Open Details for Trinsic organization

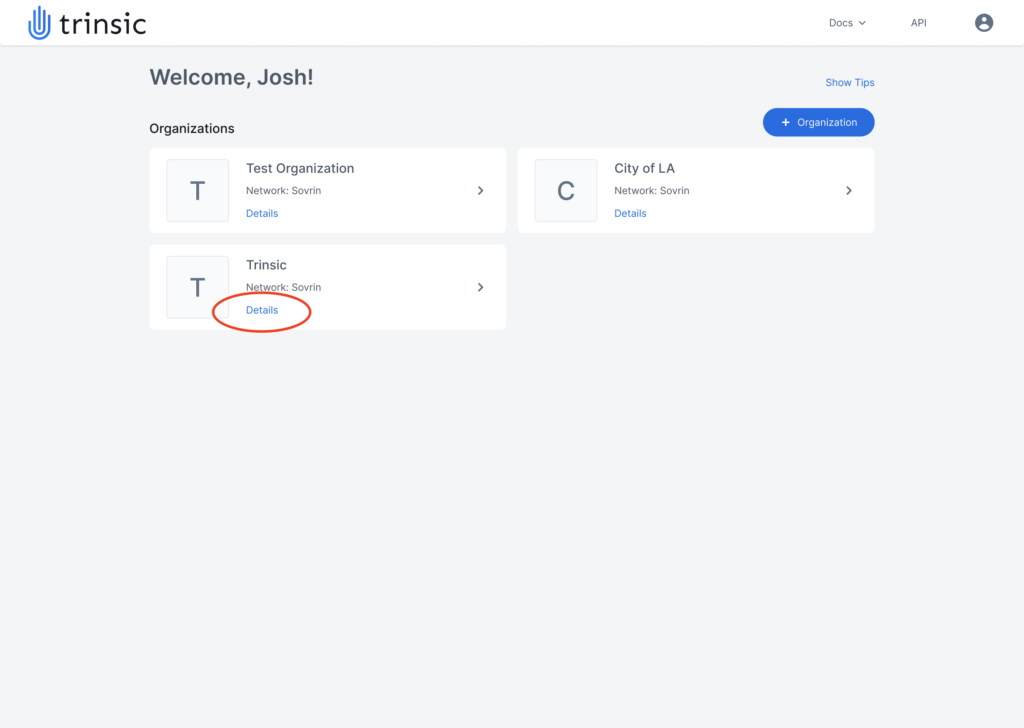point(262,310)
